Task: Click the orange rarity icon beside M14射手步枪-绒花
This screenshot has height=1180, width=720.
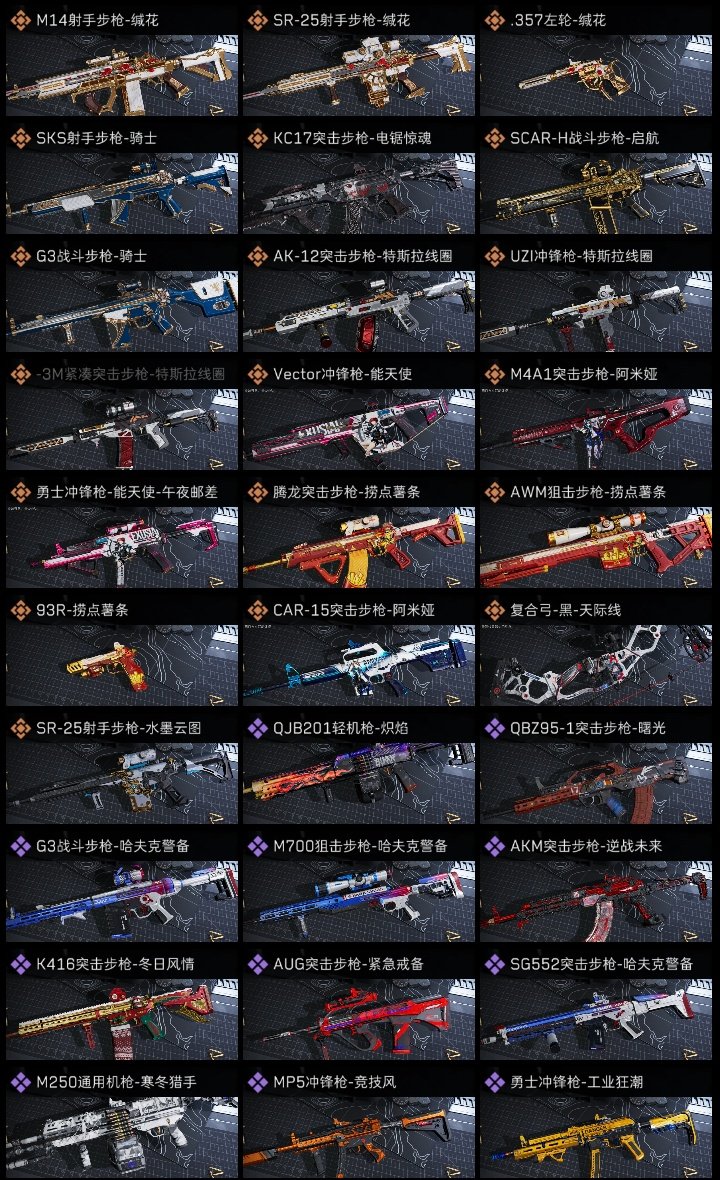Action: pyautogui.click(x=20, y=20)
